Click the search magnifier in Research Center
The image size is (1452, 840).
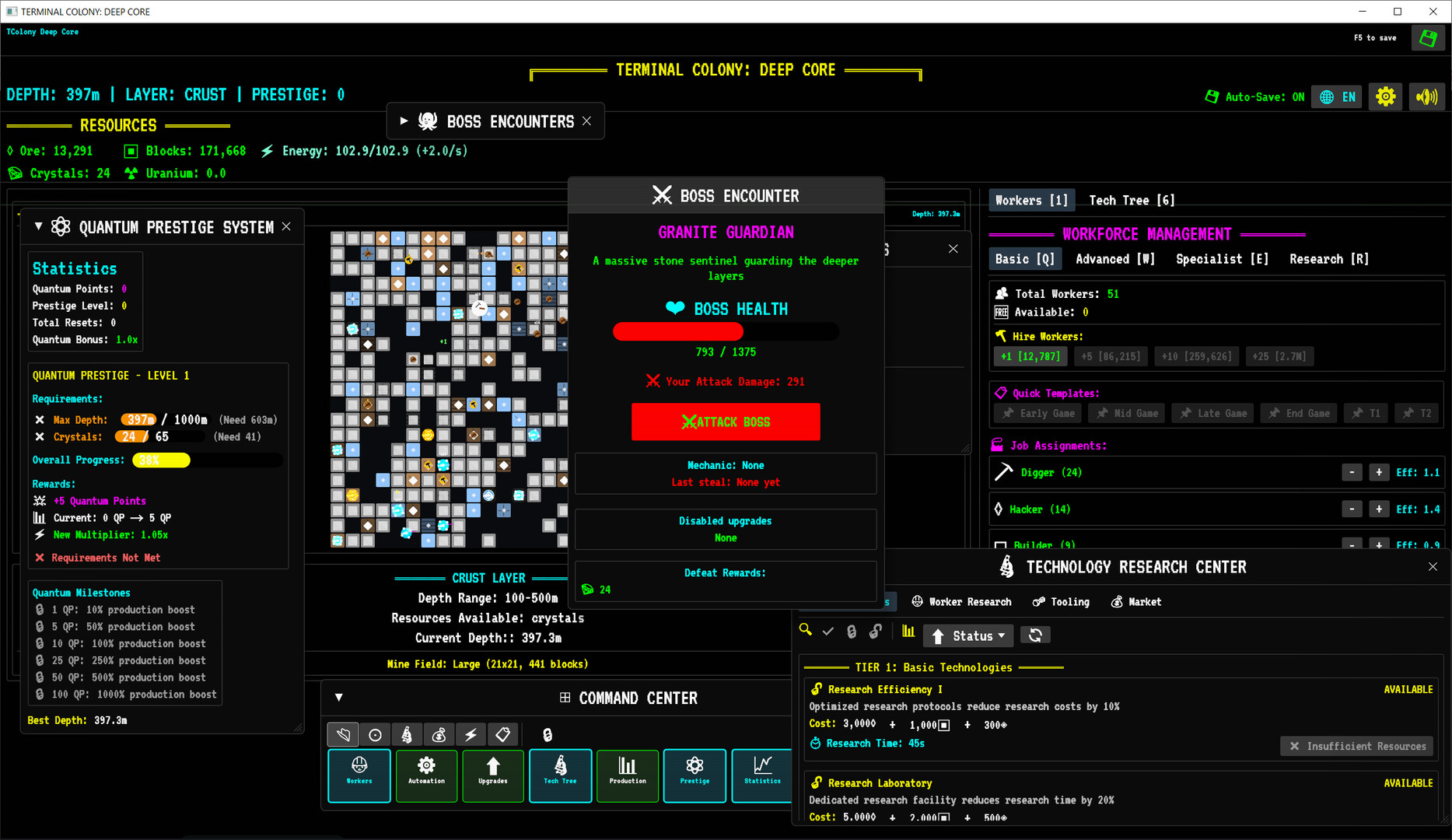point(806,632)
